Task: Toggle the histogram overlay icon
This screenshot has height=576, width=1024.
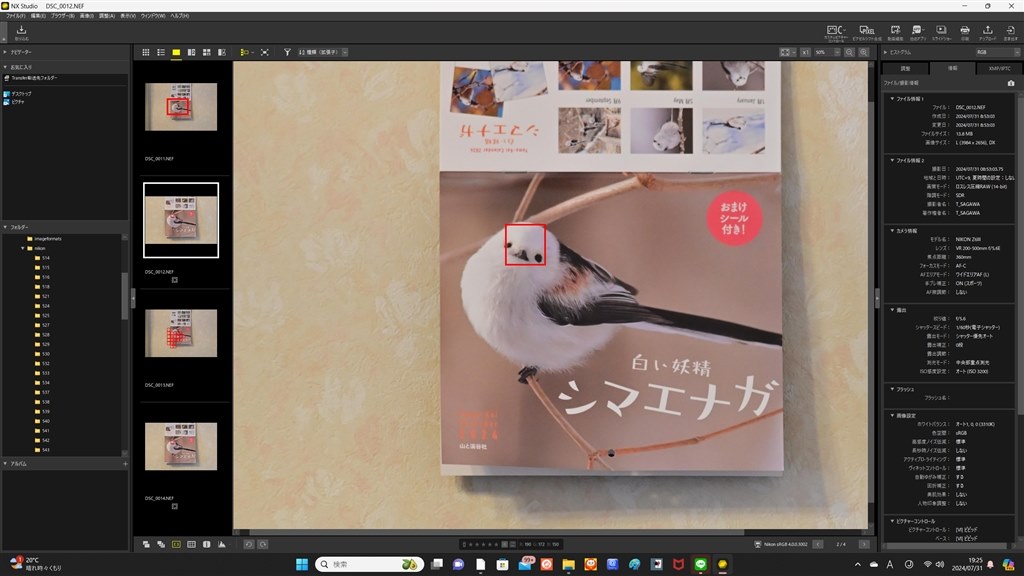Action: pyautogui.click(x=222, y=544)
